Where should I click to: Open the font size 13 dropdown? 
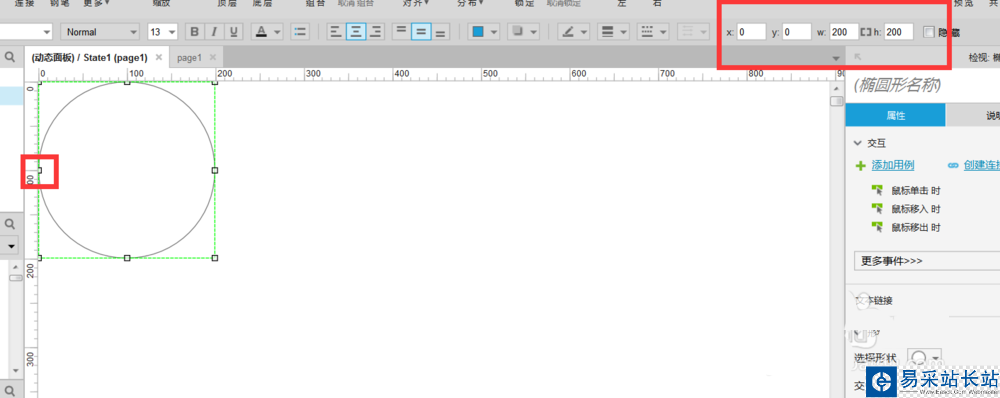coord(162,32)
